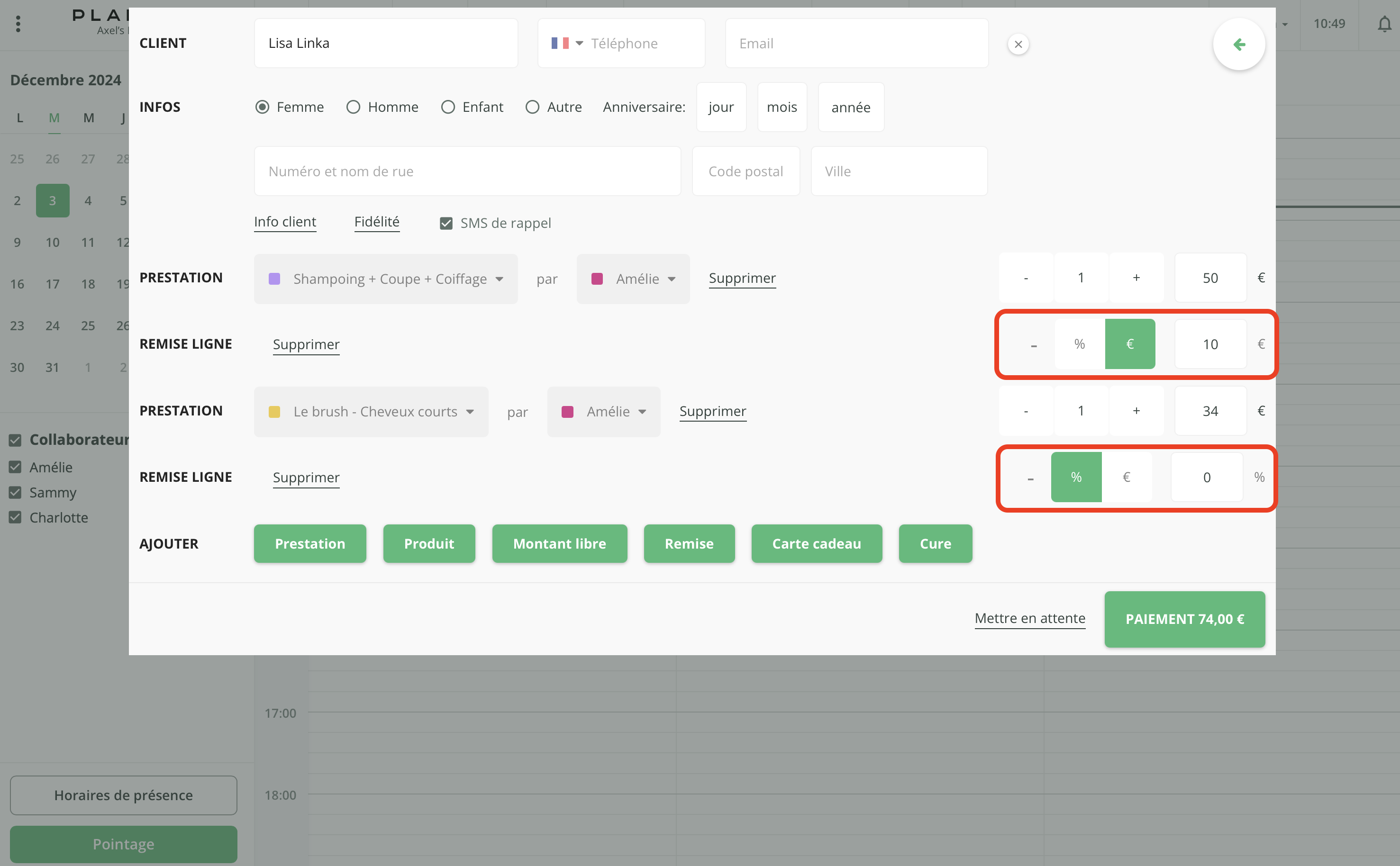Open the three-dot menu at top left
1400x866 pixels.
click(18, 24)
